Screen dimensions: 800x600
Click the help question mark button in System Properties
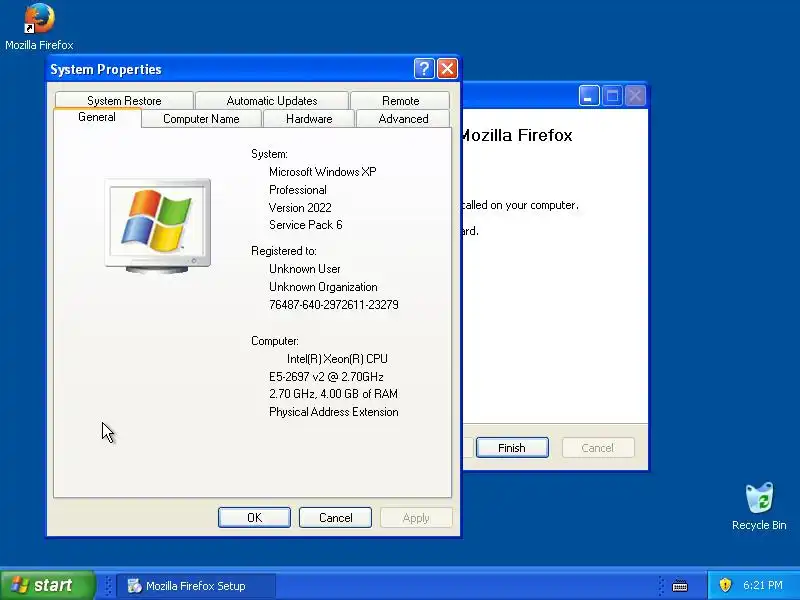424,68
